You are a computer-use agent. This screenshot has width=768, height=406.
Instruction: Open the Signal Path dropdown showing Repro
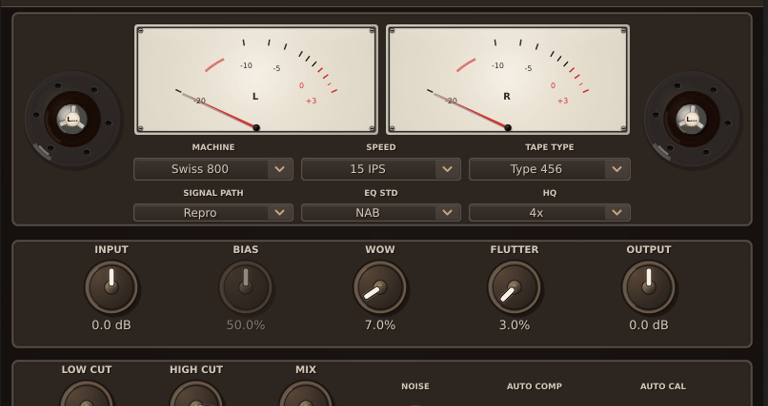coord(213,213)
